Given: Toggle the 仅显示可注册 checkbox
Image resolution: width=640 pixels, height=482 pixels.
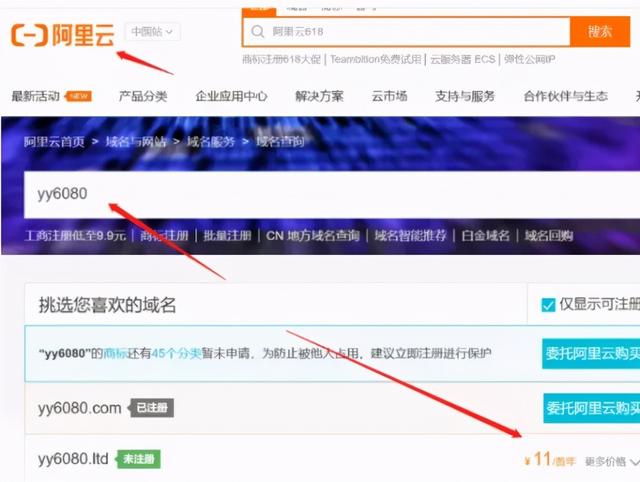Looking at the screenshot, I should click(548, 305).
